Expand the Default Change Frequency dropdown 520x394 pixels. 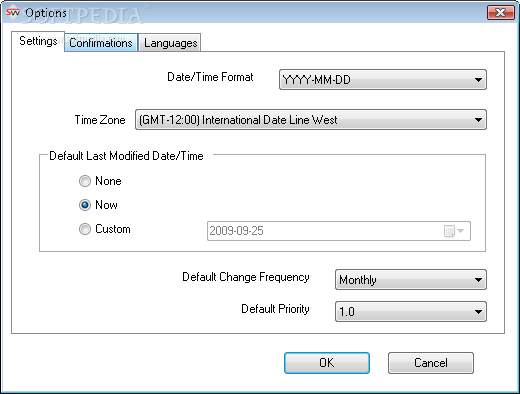pos(411,279)
